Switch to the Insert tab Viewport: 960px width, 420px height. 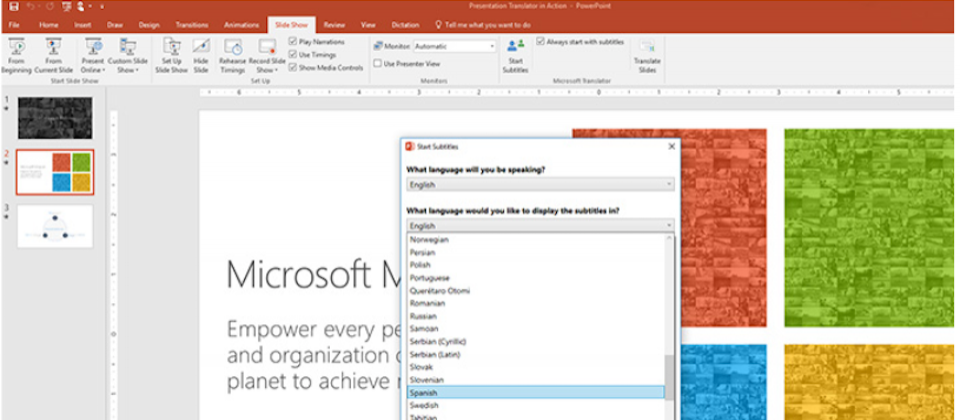(83, 25)
